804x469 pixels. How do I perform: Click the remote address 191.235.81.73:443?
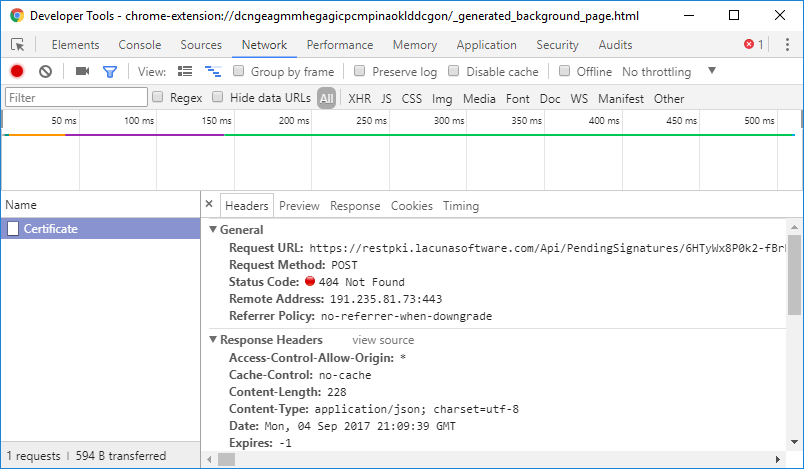[x=386, y=299]
